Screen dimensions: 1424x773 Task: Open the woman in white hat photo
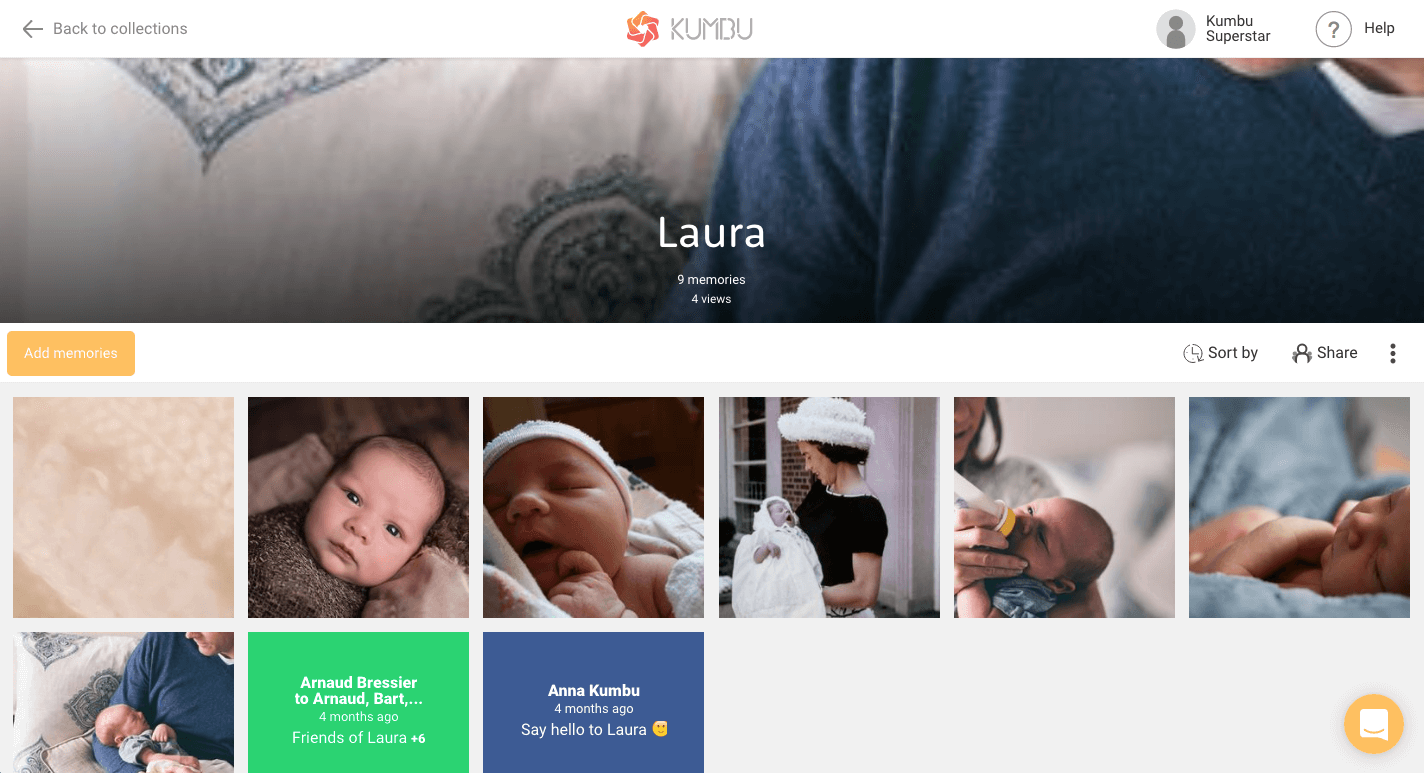tap(829, 507)
